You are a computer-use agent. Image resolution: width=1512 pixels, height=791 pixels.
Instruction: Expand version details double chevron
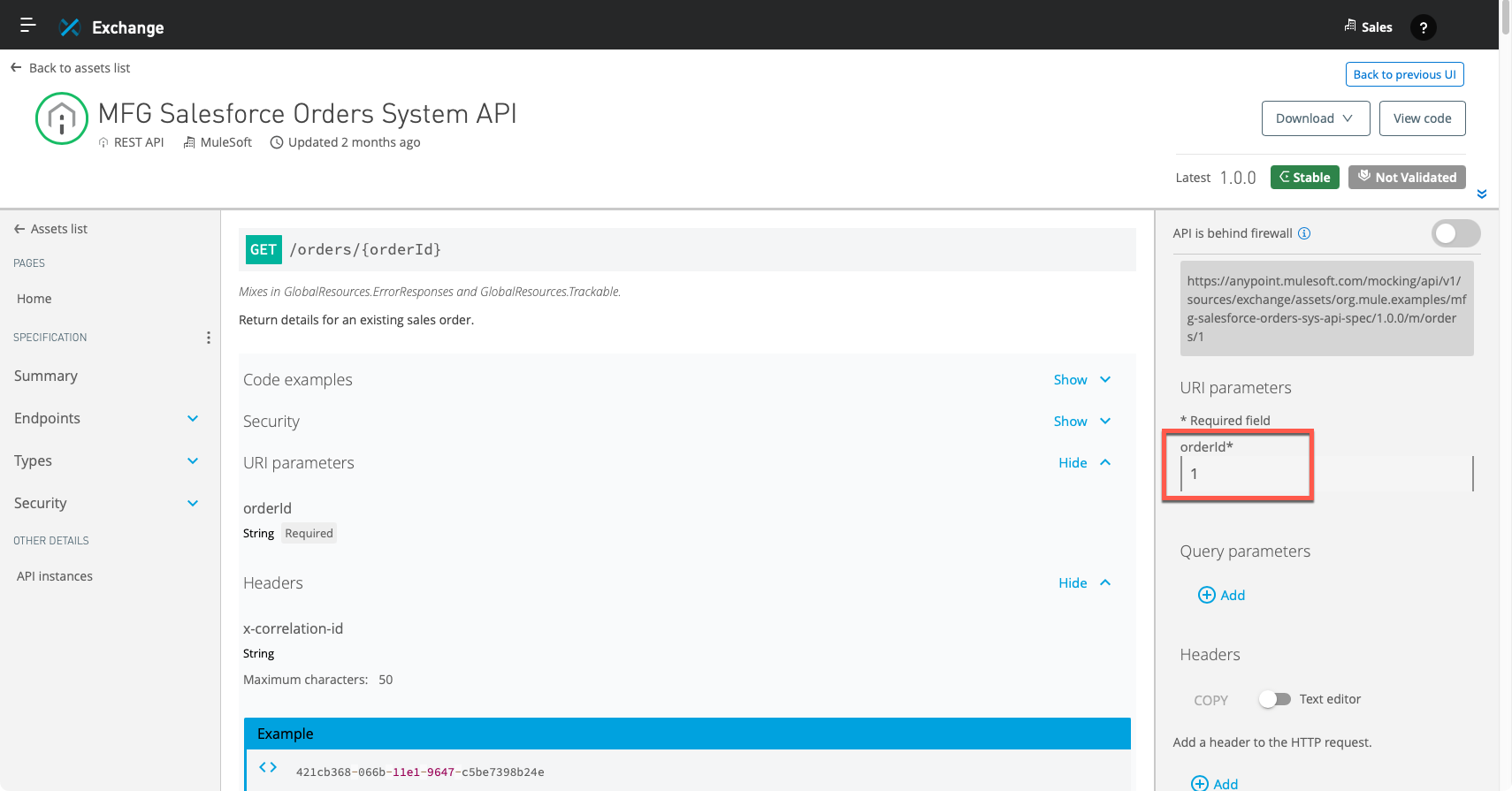tap(1482, 194)
